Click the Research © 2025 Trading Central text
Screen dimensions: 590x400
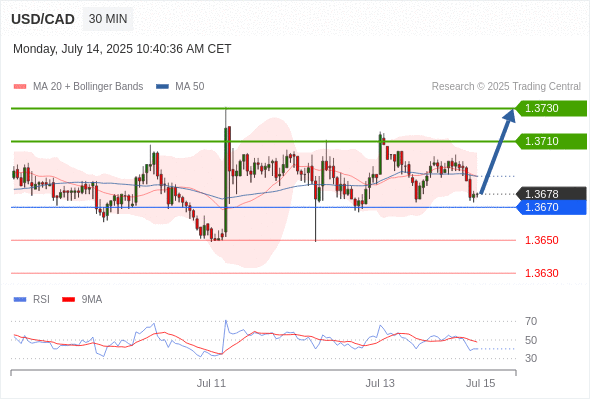(506, 87)
